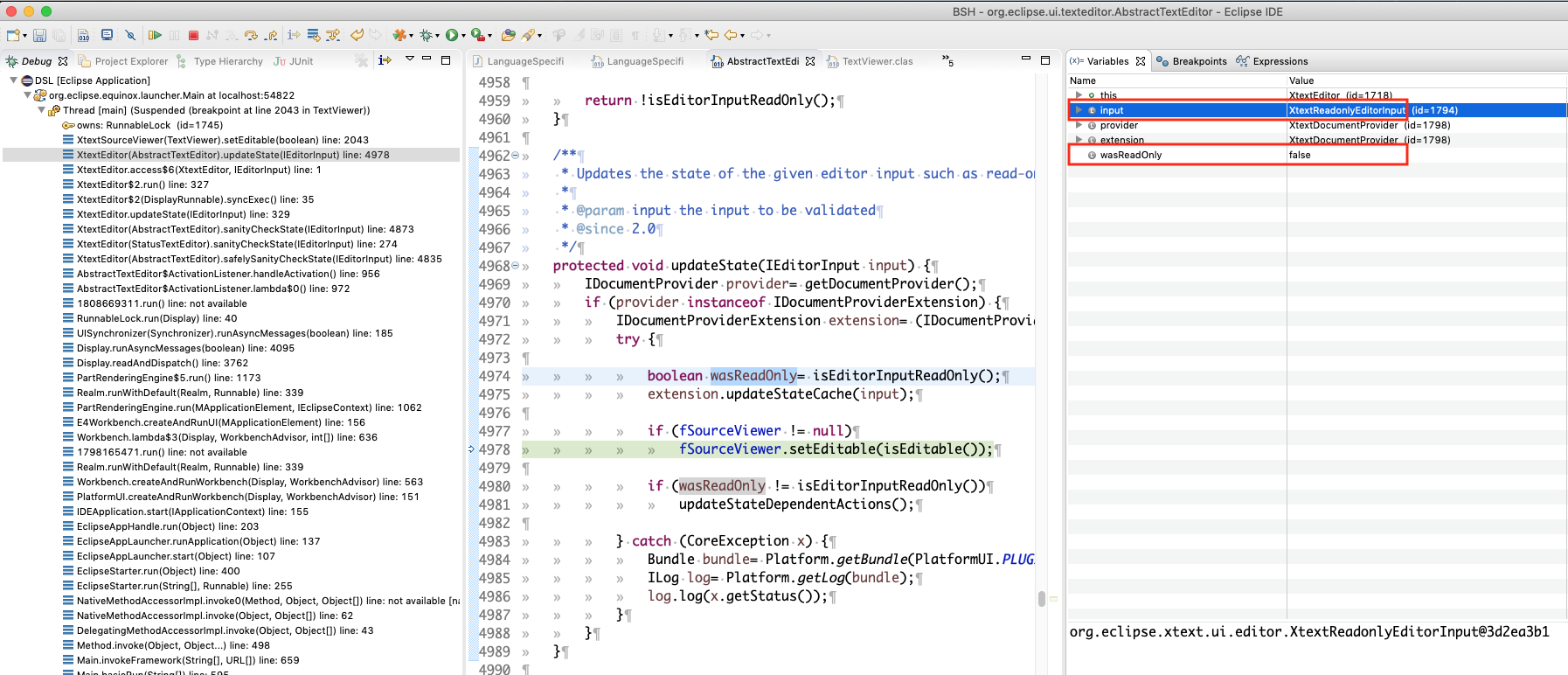Screen dimensions: 1568x675
Task: Toggle Skip All Breakpoints
Action: (130, 35)
